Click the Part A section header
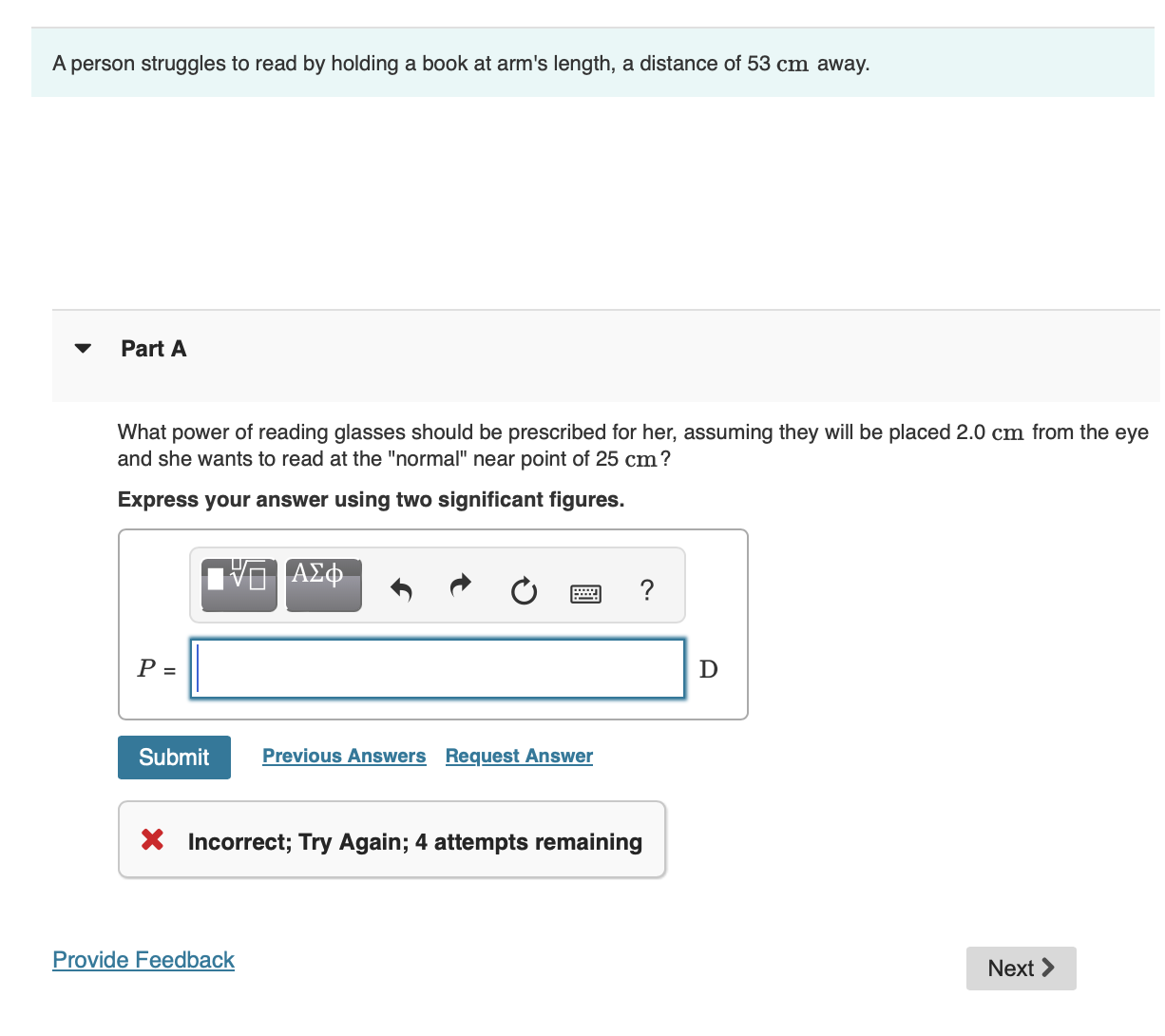Image resolution: width=1165 pixels, height=1036 pixels. tap(153, 349)
